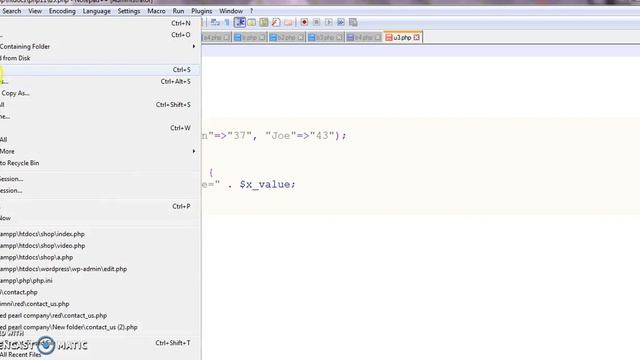Choose Move to Recycle Bin entry

coord(99,163)
